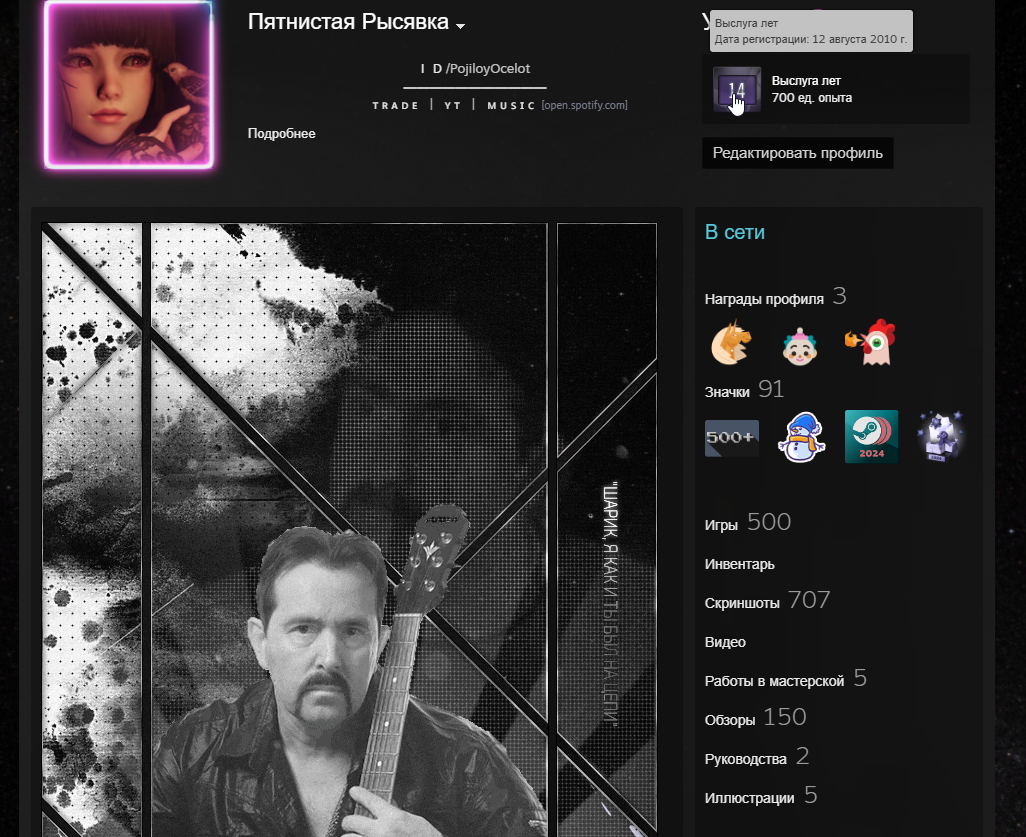The height and width of the screenshot is (837, 1026).
Task: Open the Steam 2024 replay badge
Action: (871, 436)
